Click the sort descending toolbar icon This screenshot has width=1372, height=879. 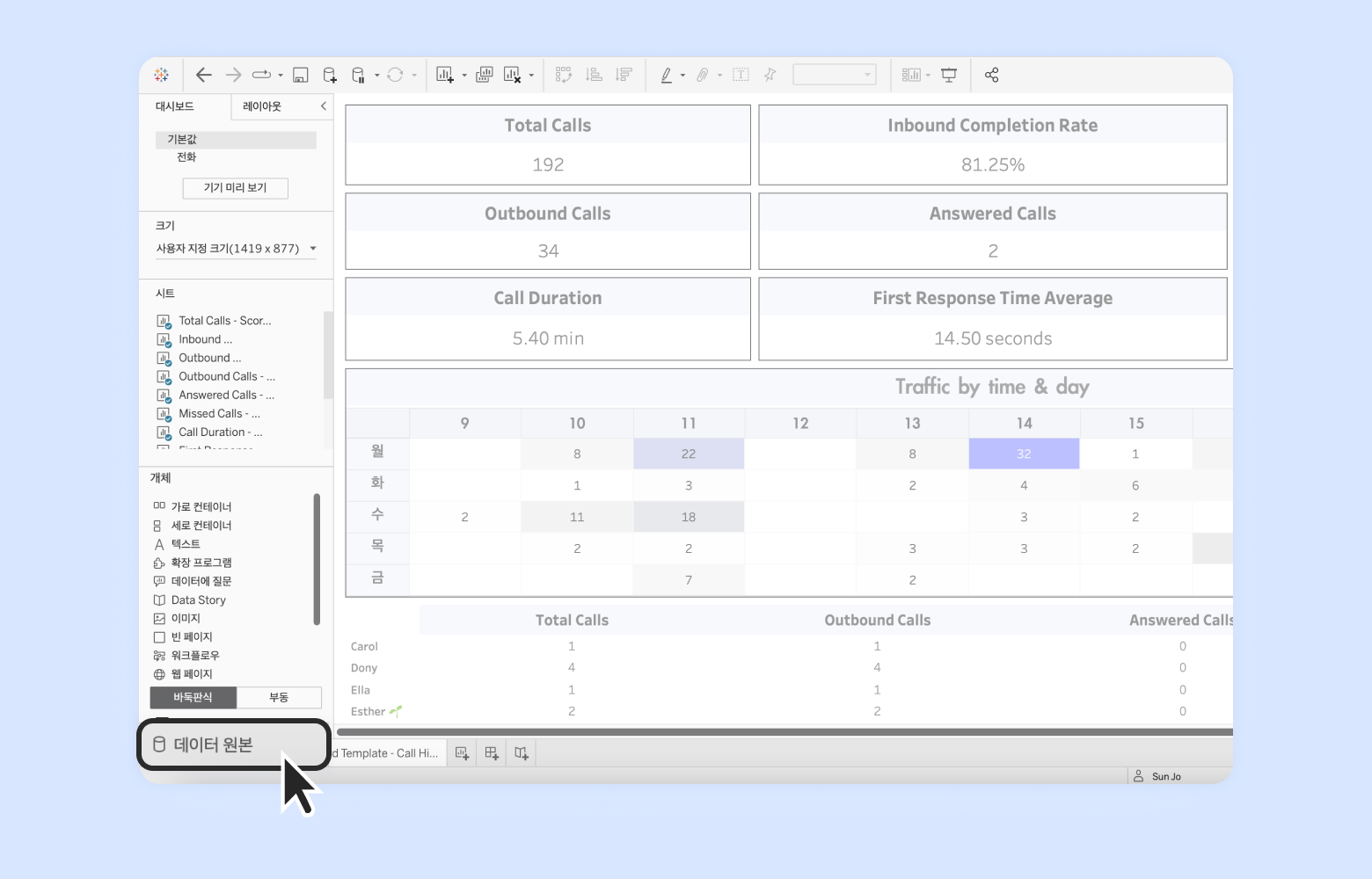[624, 75]
